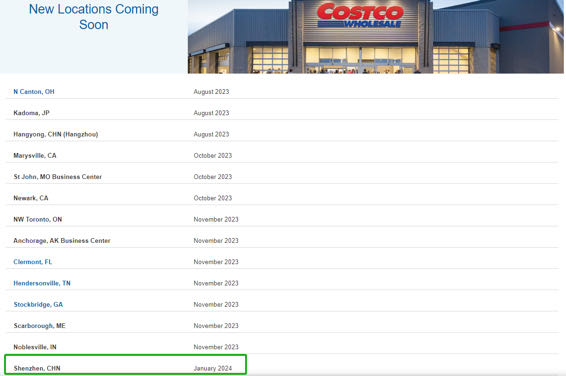Click the Costco Wholesale store banner image
Screen dimensions: 566x376
[x=375, y=36]
